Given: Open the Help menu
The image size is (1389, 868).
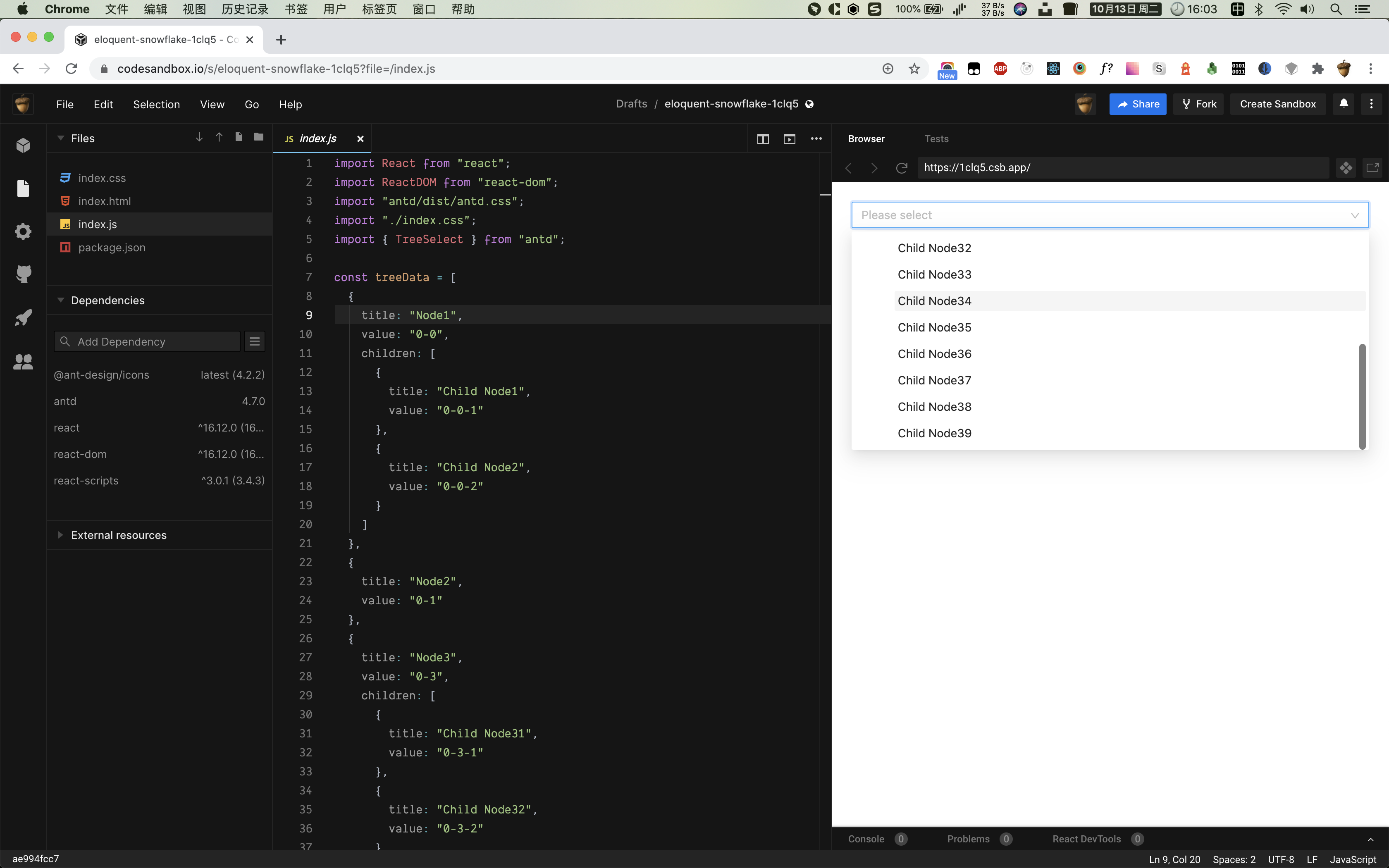Looking at the screenshot, I should click(x=291, y=104).
